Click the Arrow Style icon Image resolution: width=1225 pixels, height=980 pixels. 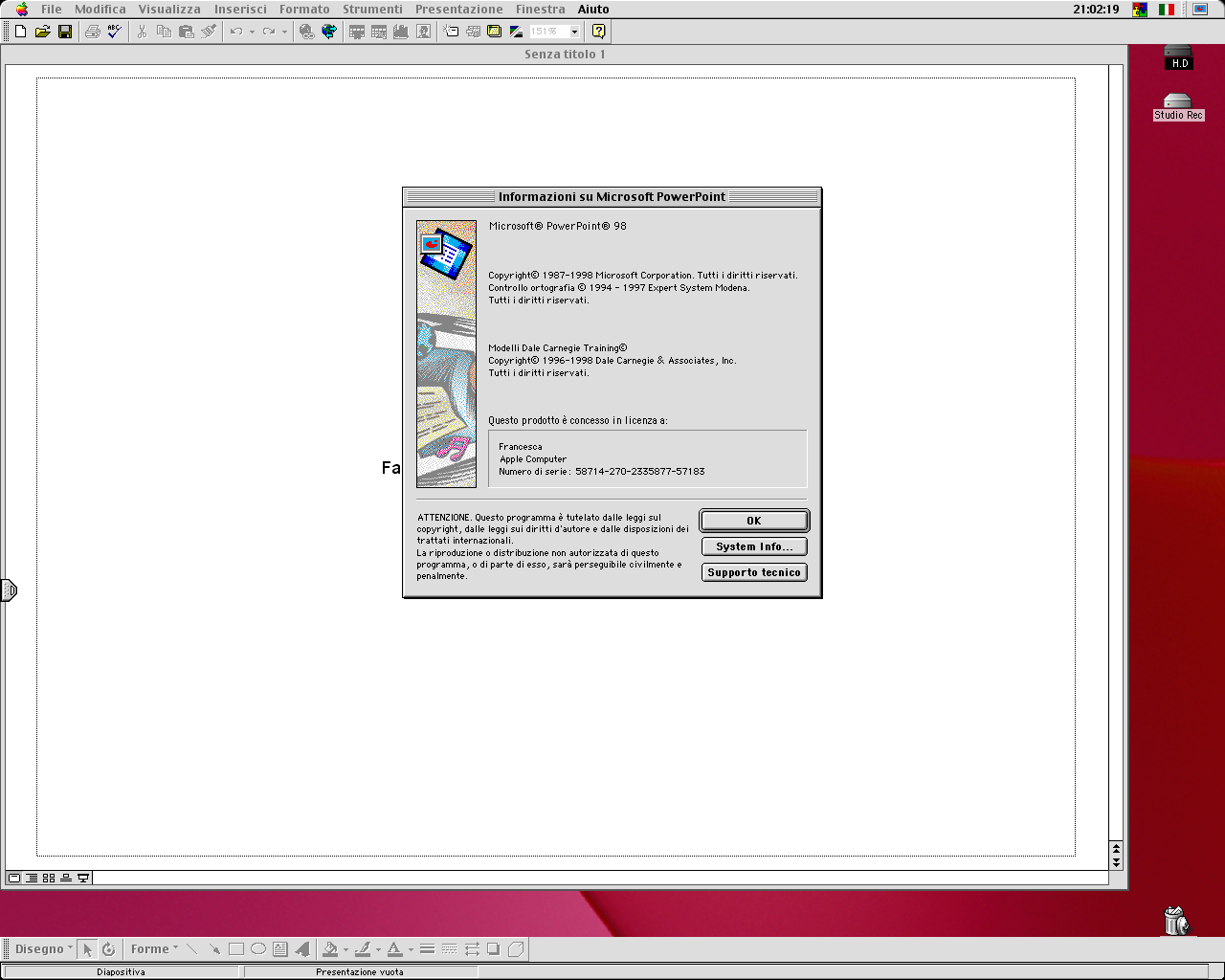(472, 949)
